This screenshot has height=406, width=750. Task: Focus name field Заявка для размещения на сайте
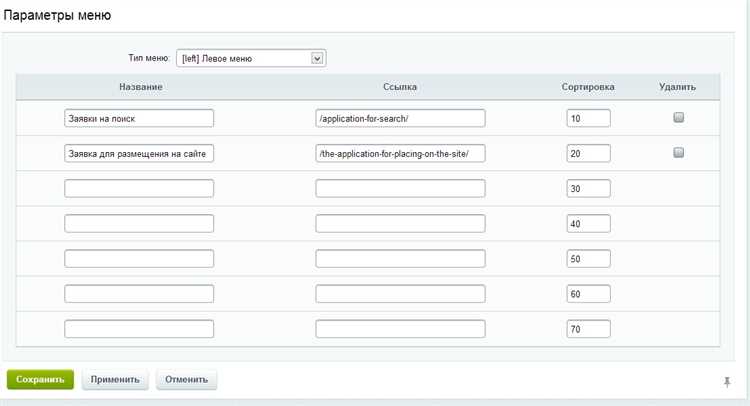(139, 154)
